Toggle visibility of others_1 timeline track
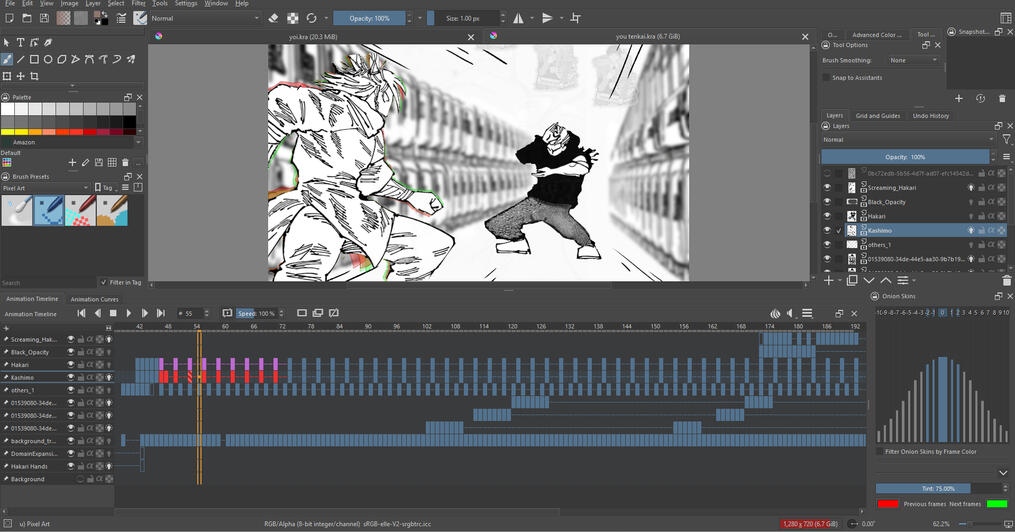This screenshot has height=532, width=1015. tap(71, 390)
